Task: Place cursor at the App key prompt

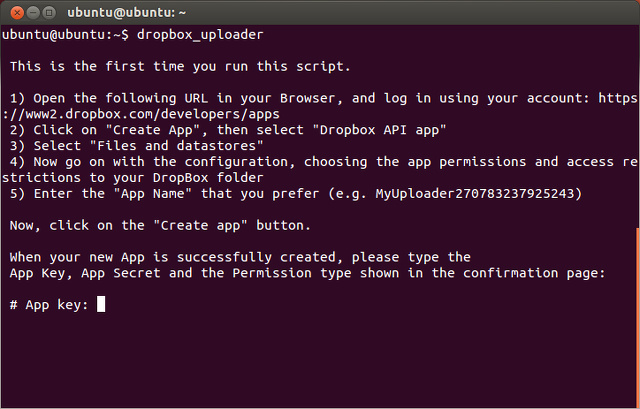Action: [x=101, y=304]
